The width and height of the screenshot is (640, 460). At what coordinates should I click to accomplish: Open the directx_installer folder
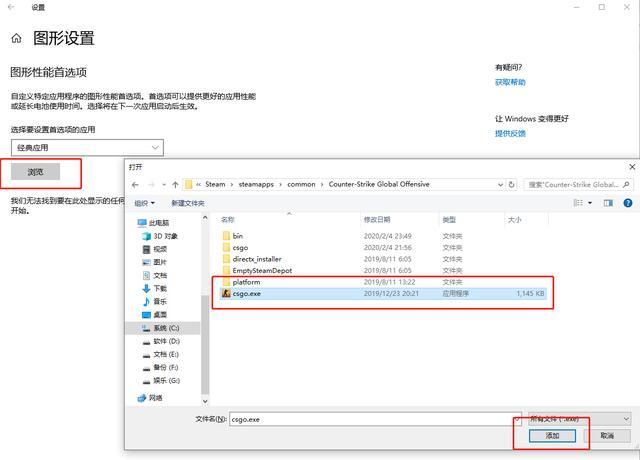(256, 258)
